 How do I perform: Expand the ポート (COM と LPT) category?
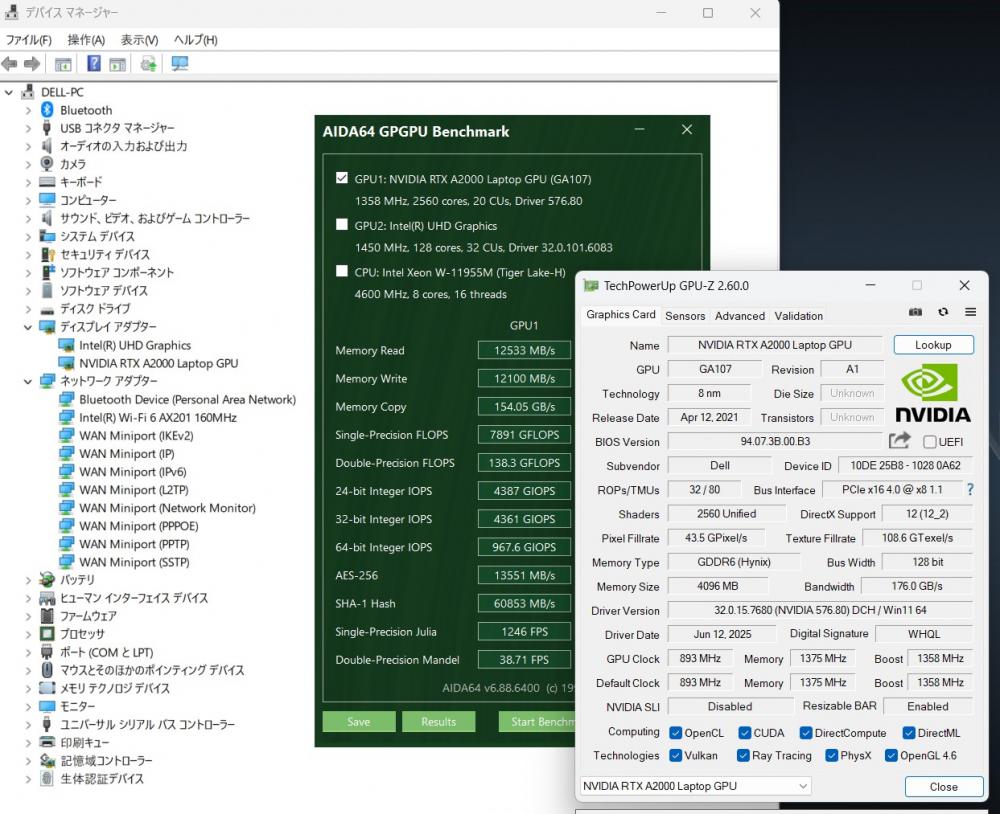coord(28,653)
